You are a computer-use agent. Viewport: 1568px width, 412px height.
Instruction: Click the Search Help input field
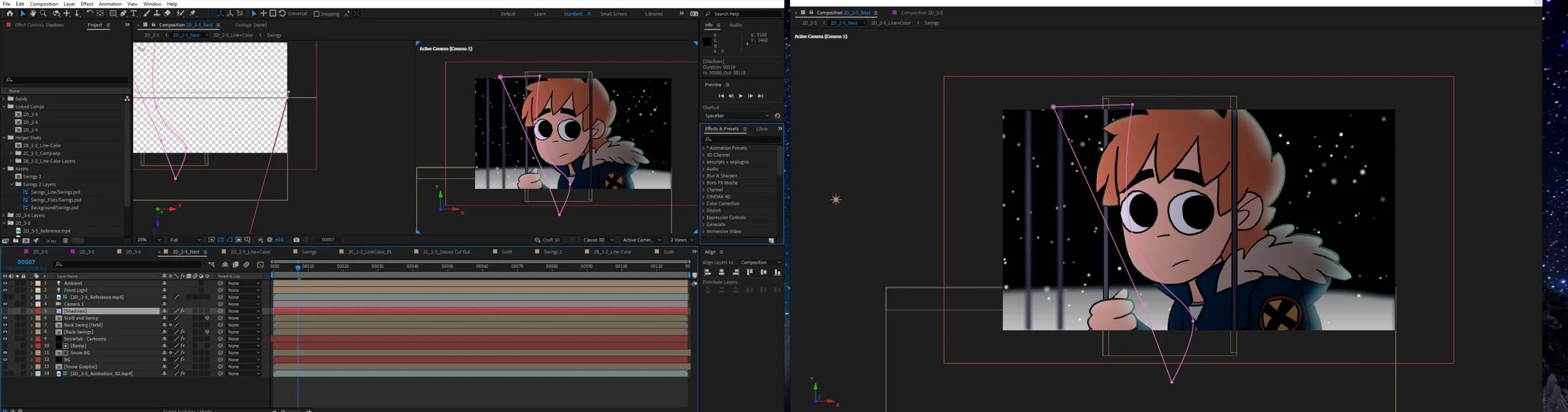click(743, 14)
